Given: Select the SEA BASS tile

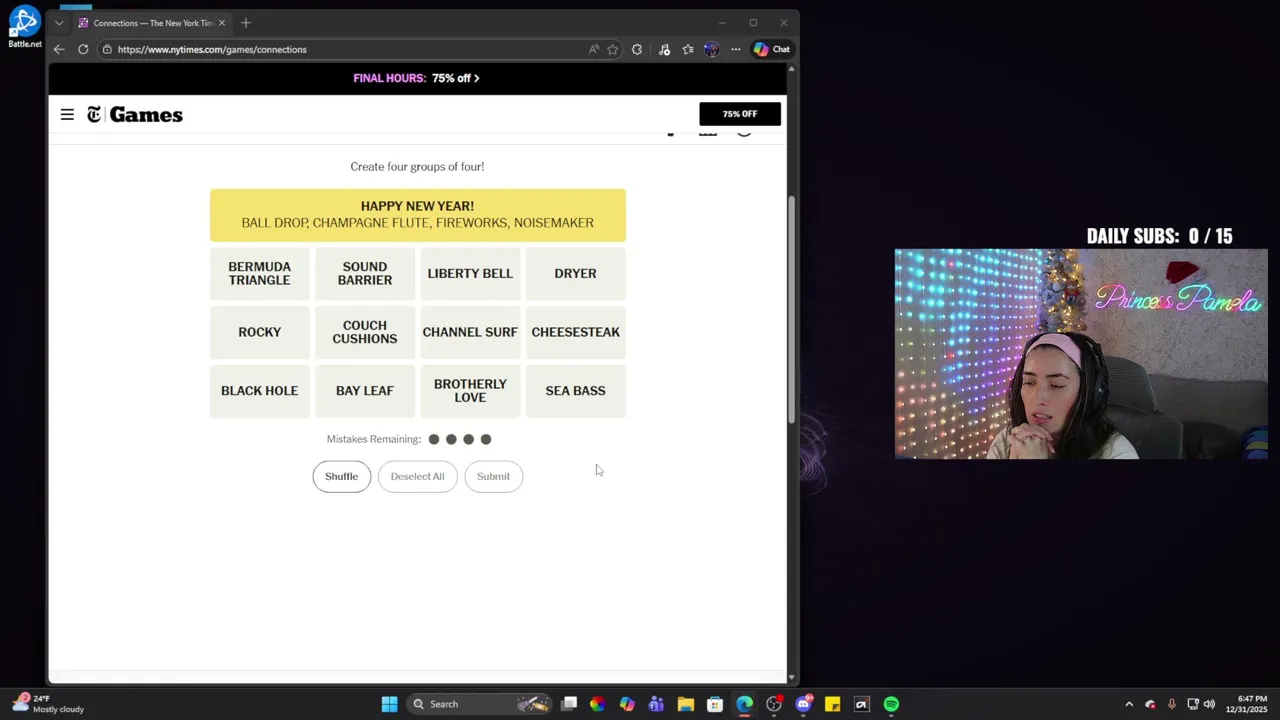Looking at the screenshot, I should [576, 391].
